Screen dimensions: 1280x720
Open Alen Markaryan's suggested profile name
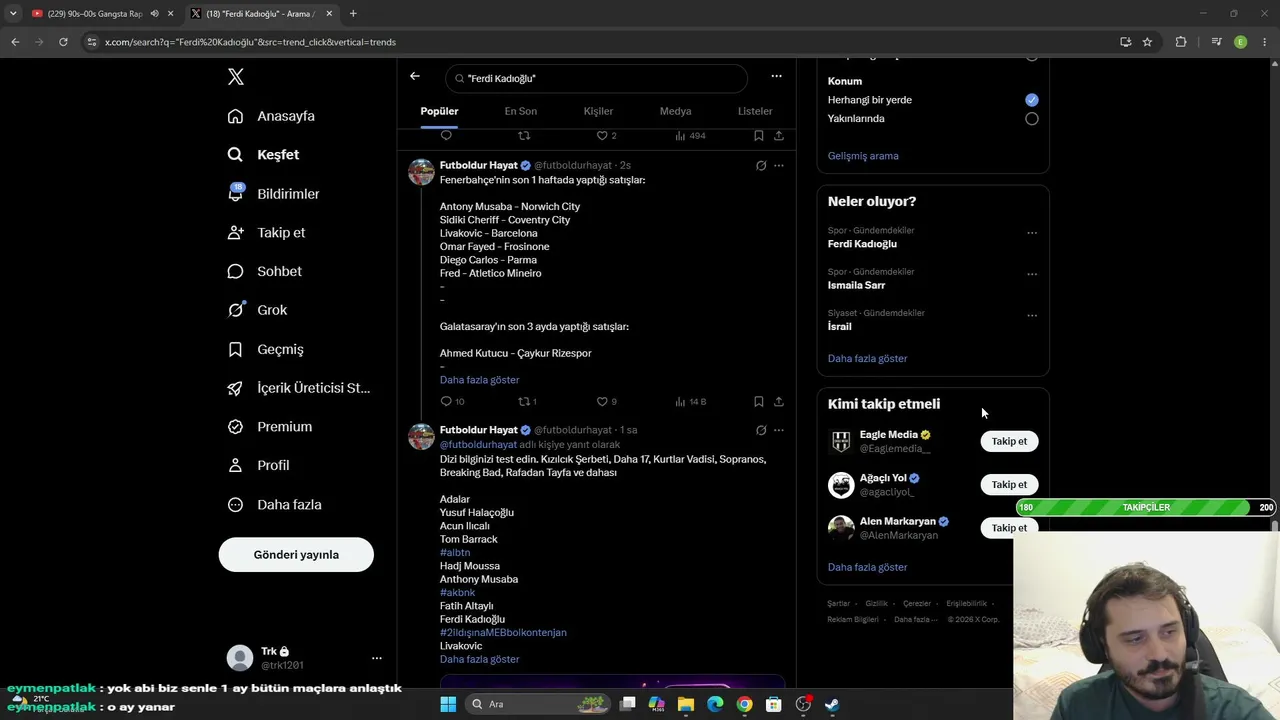pos(898,522)
